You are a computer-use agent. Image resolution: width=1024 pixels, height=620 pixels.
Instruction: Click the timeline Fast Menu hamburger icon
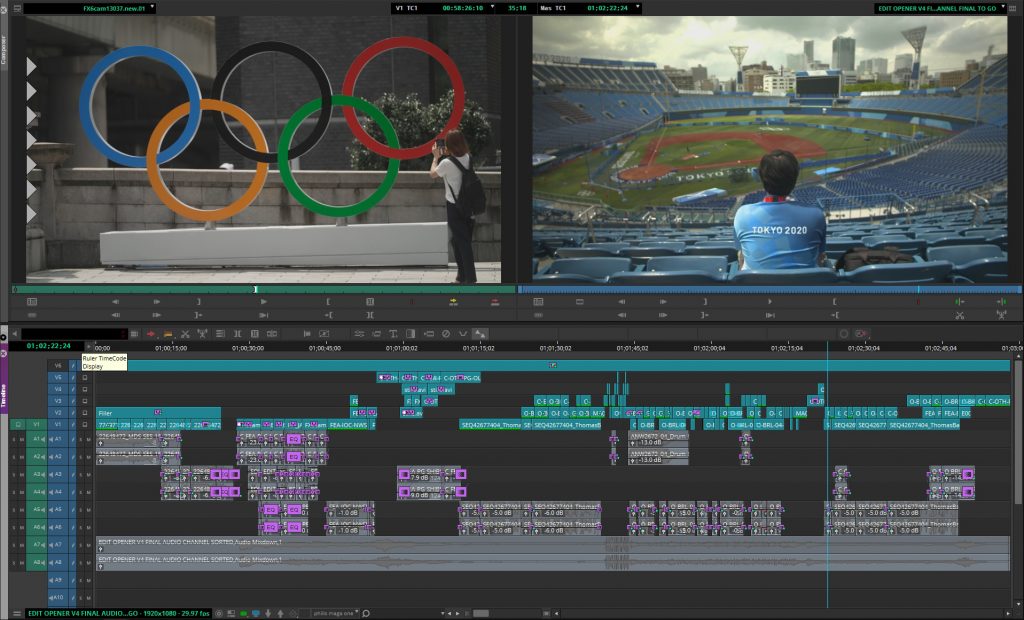coord(17,613)
